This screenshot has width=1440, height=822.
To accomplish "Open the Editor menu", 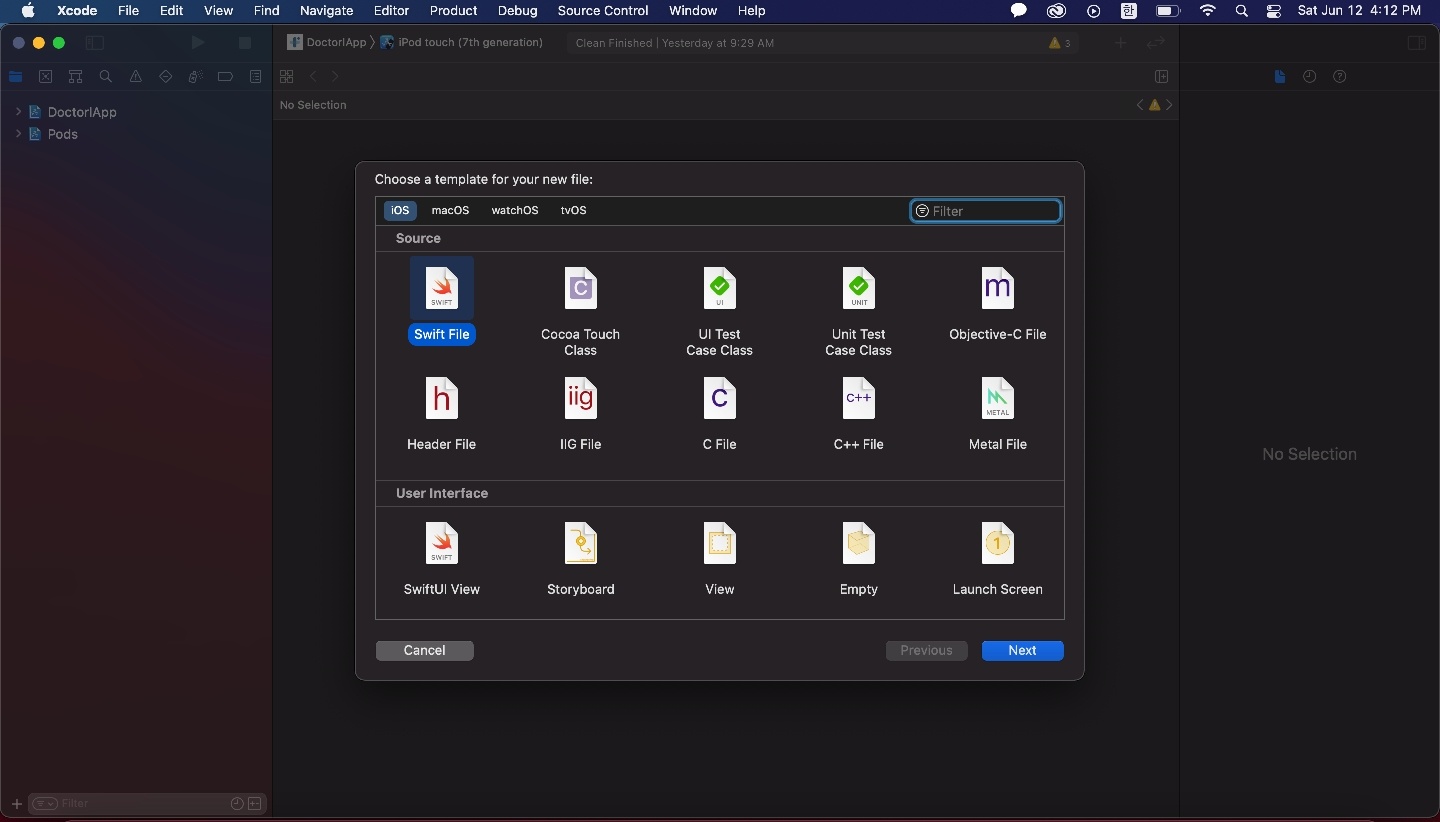I will [x=391, y=11].
